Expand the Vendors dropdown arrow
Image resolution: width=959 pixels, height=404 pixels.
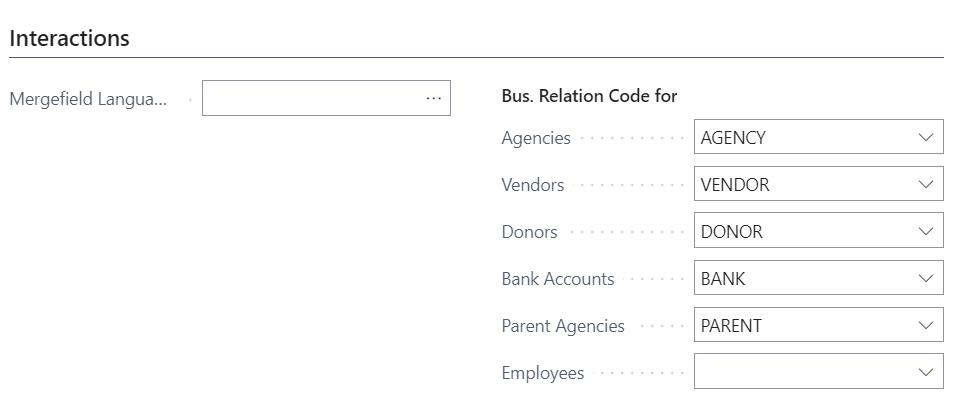click(925, 185)
